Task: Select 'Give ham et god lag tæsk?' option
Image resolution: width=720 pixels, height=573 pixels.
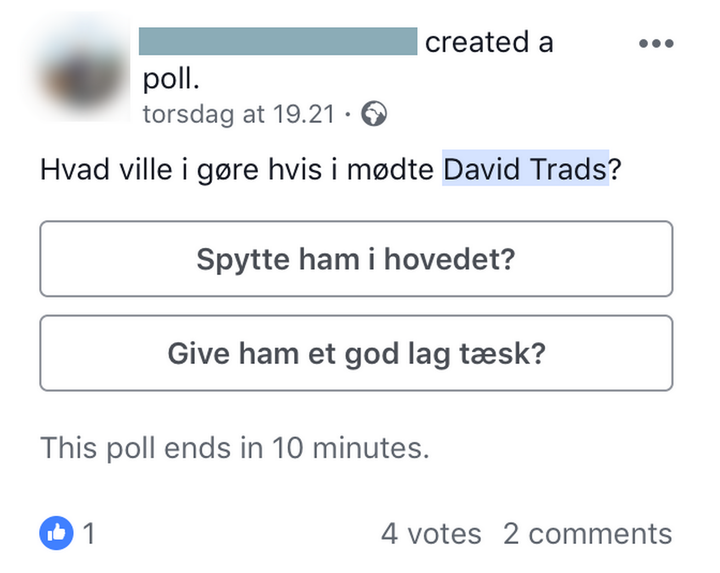Action: click(356, 353)
